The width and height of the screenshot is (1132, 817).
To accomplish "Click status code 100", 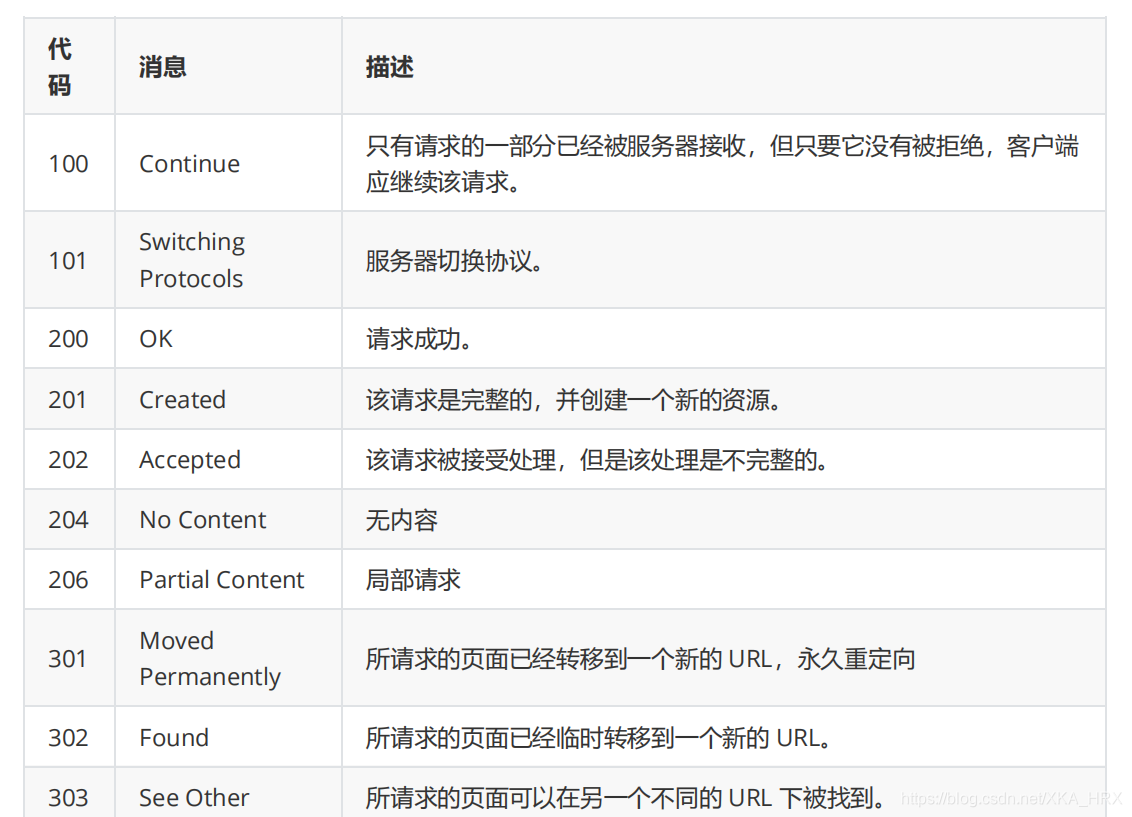I will [x=68, y=164].
